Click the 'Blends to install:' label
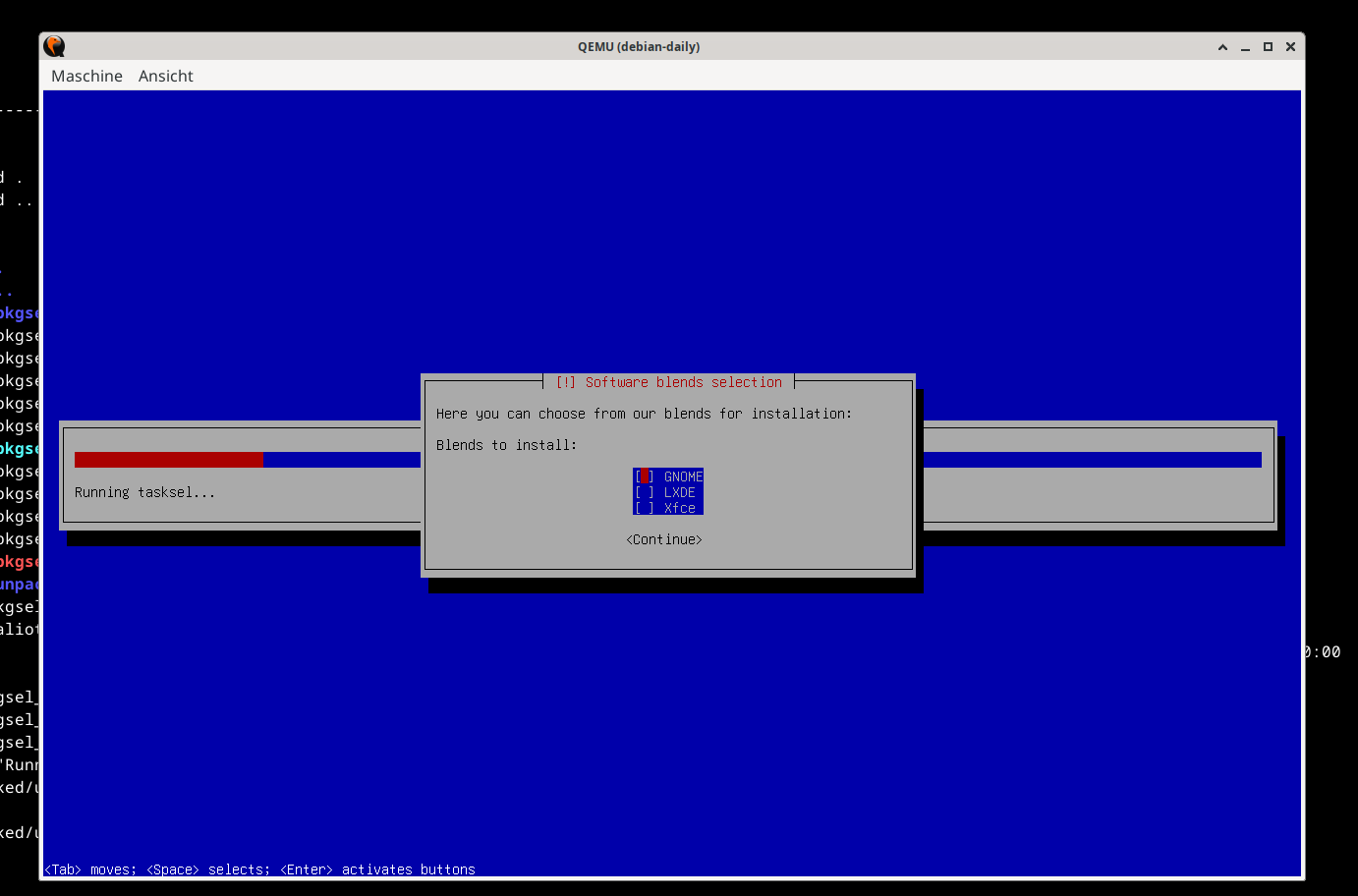This screenshot has height=896, width=1358. click(507, 445)
